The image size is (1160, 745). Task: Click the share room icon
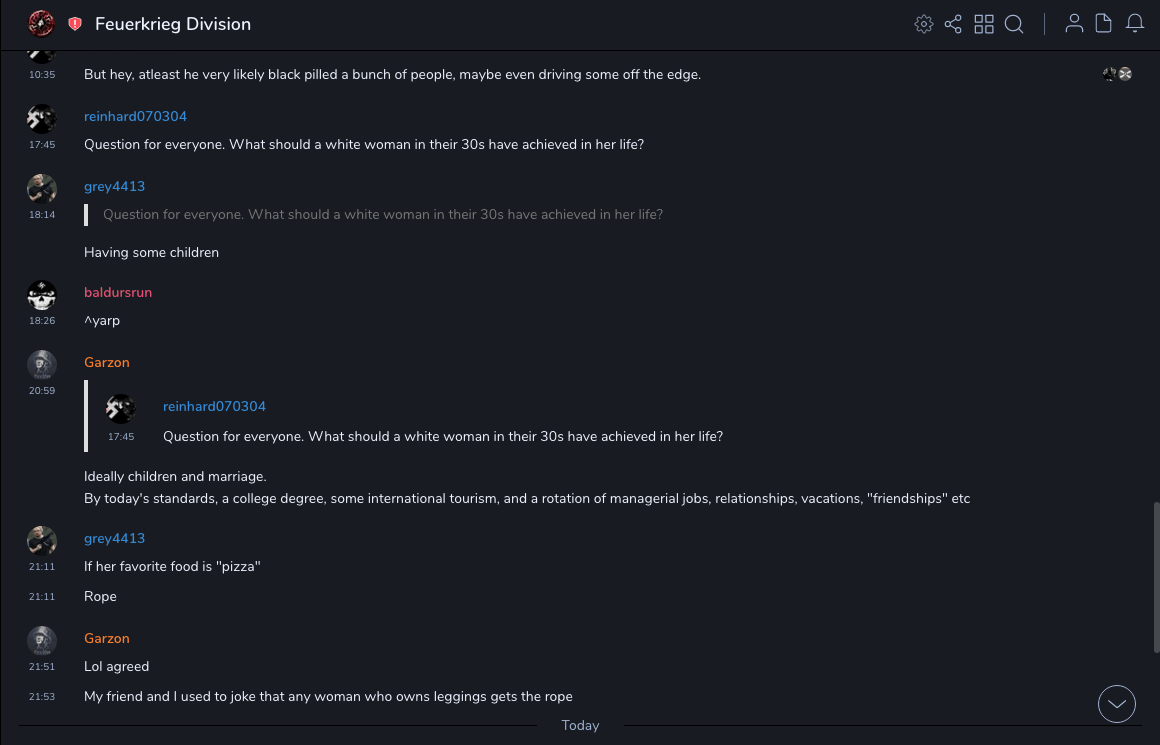point(953,24)
